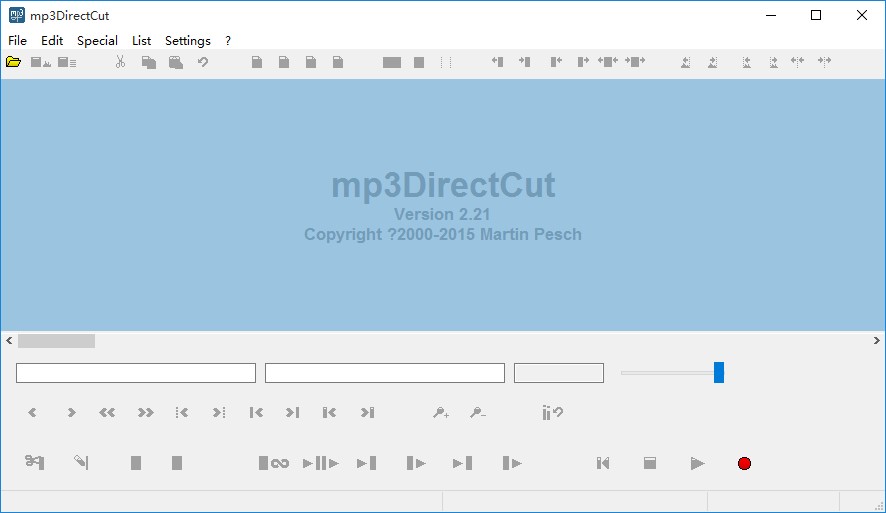Open the File menu
The height and width of the screenshot is (513, 886).
click(18, 41)
